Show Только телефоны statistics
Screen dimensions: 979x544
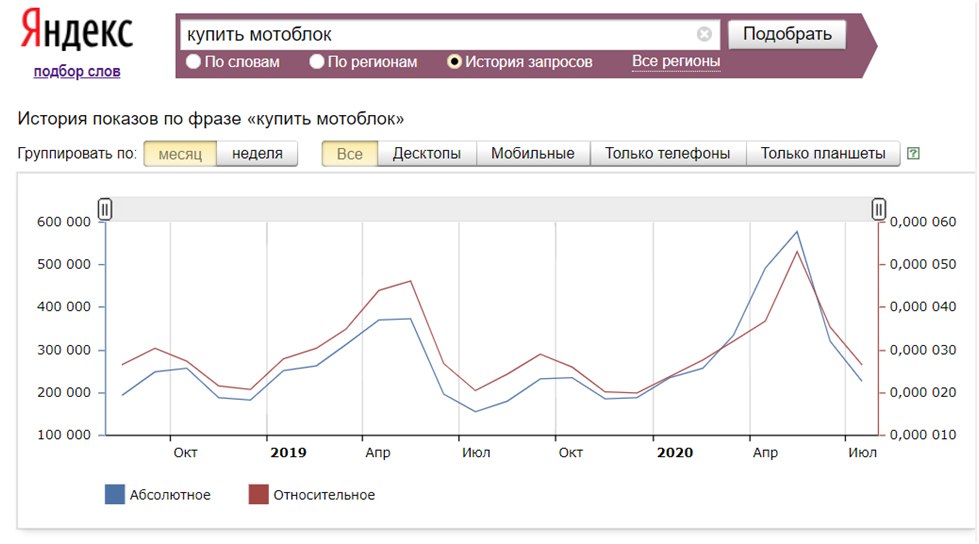[x=668, y=154]
